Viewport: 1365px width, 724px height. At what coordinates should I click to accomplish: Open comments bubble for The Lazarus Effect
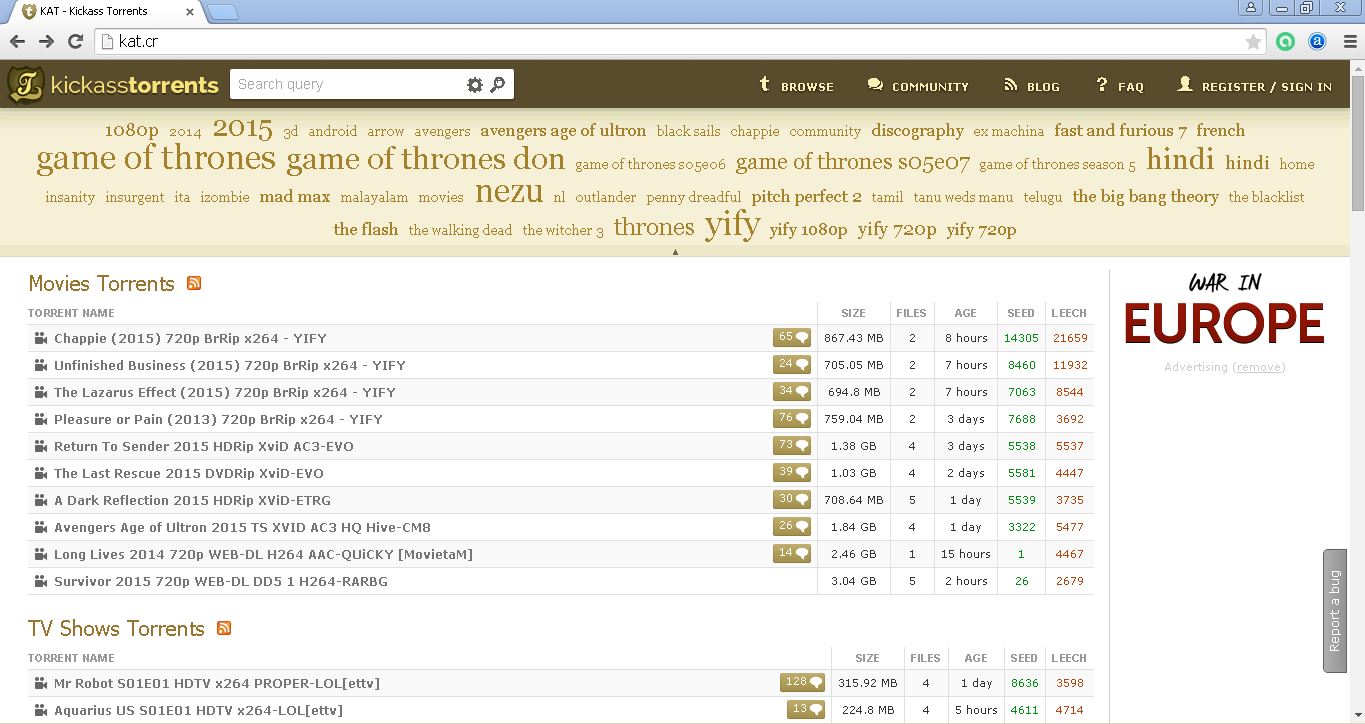(x=792, y=392)
